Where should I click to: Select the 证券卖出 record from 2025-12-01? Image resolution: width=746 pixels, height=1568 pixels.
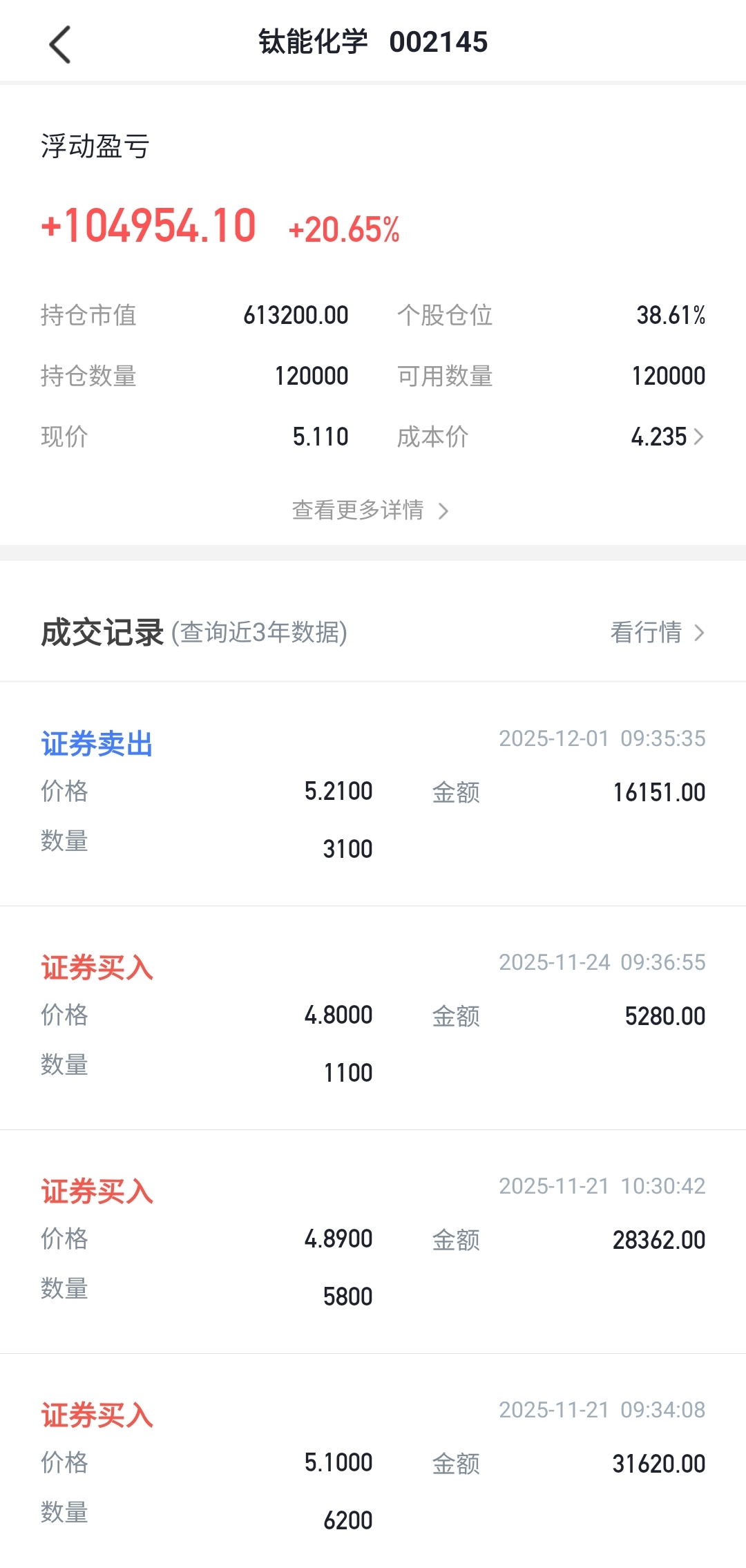373,794
